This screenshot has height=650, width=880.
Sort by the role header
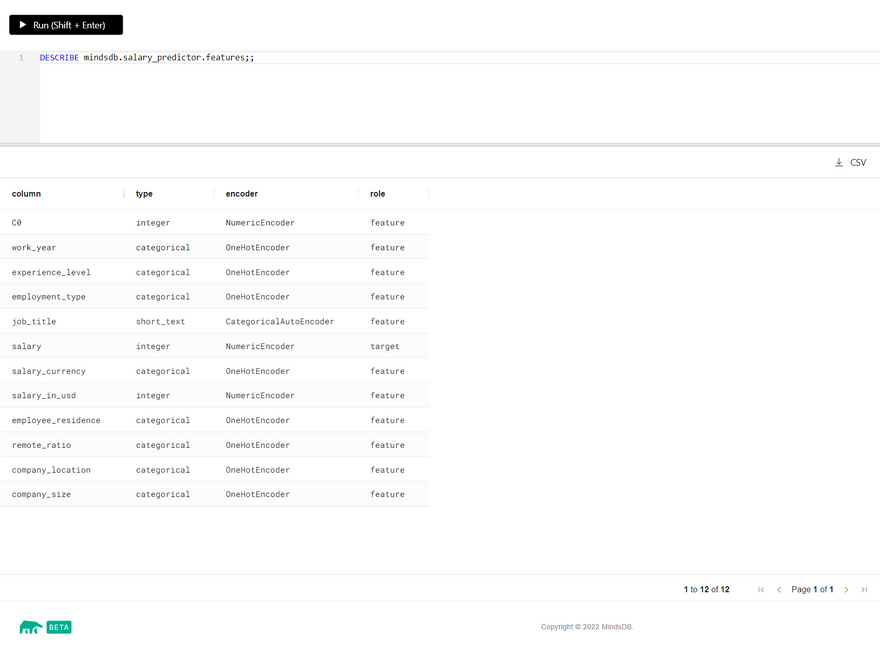click(x=377, y=194)
